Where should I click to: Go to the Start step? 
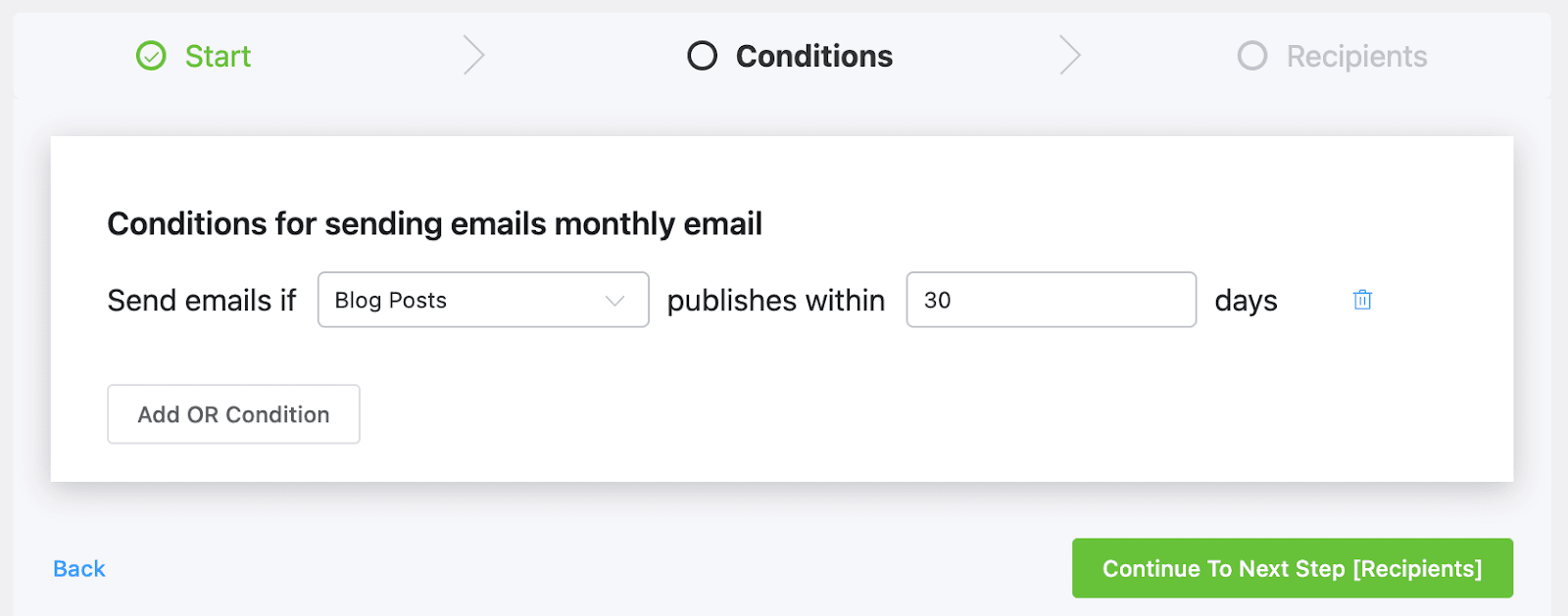[218, 57]
